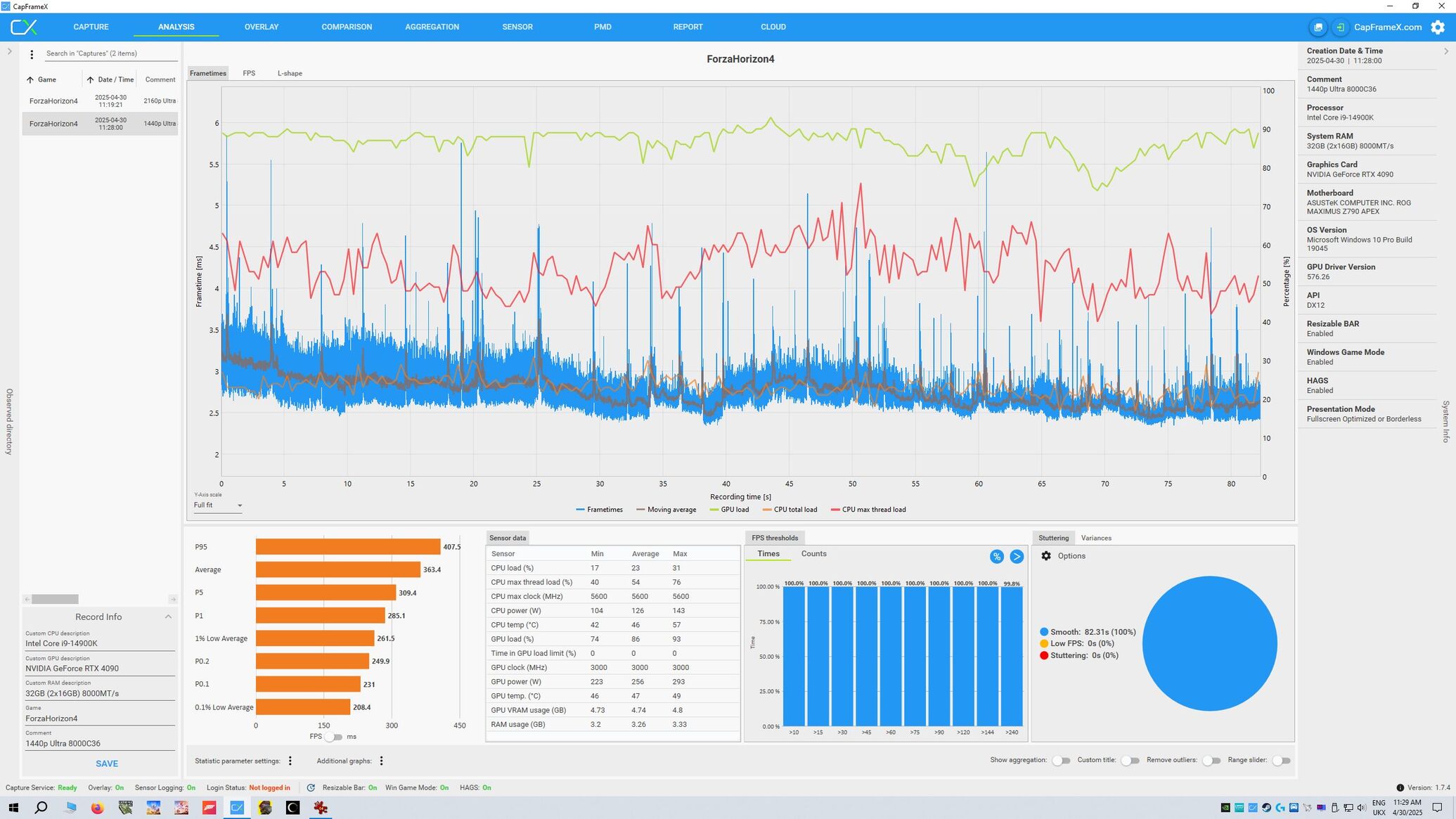Open the CLOUD tab

(773, 27)
